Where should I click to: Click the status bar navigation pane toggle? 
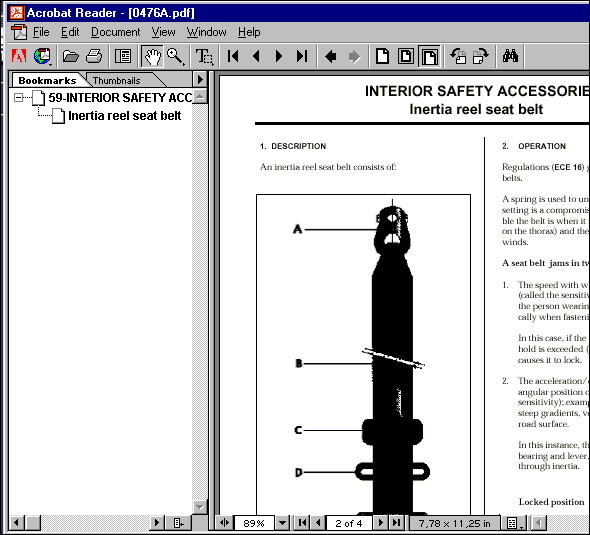pos(224,523)
